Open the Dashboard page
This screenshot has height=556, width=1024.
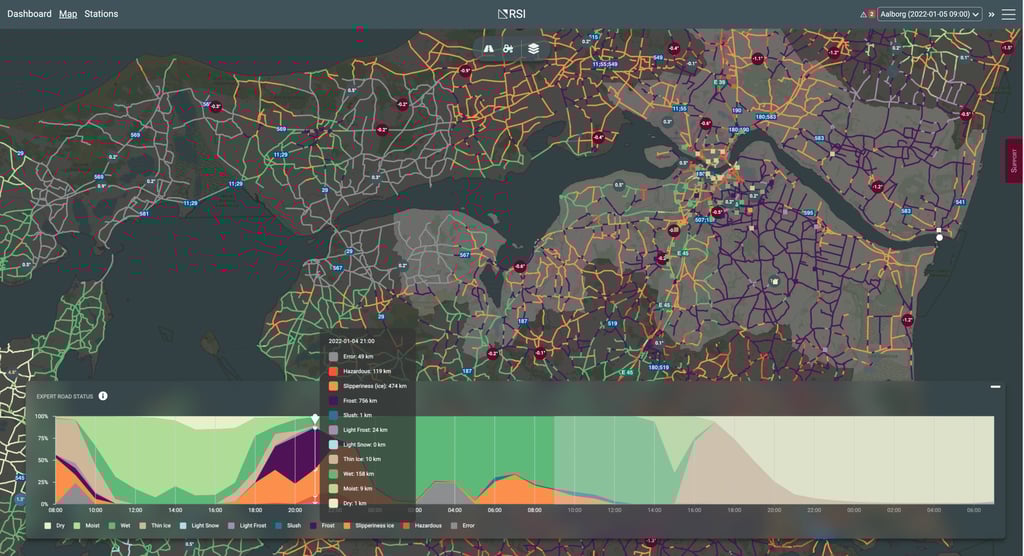(29, 14)
